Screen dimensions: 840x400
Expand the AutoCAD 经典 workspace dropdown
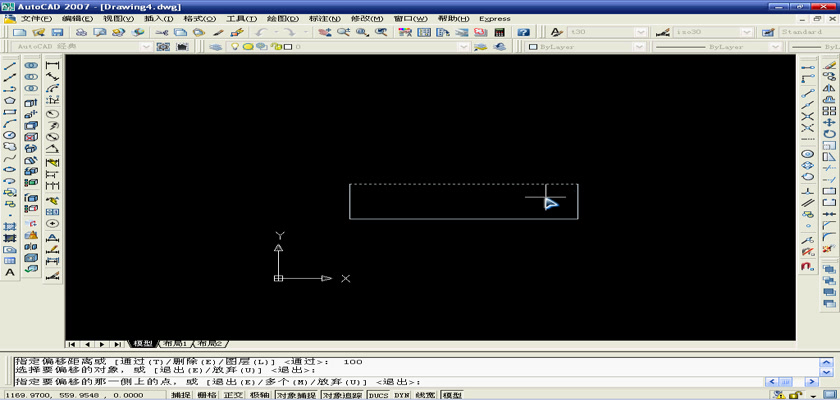pos(147,47)
